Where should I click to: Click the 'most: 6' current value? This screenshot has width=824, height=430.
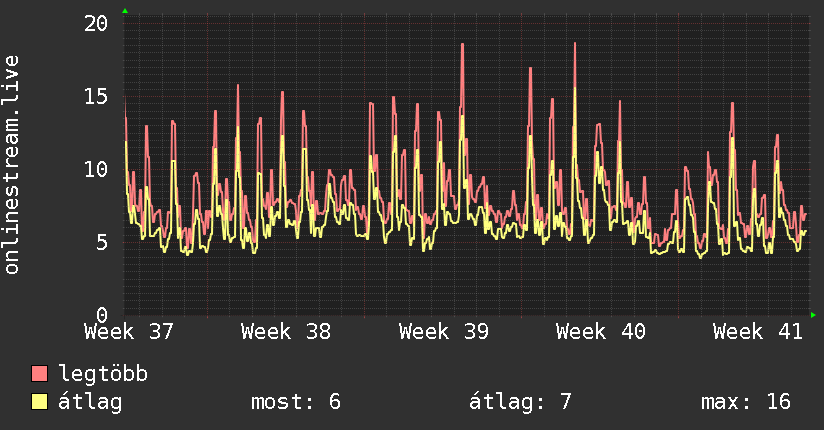[296, 402]
